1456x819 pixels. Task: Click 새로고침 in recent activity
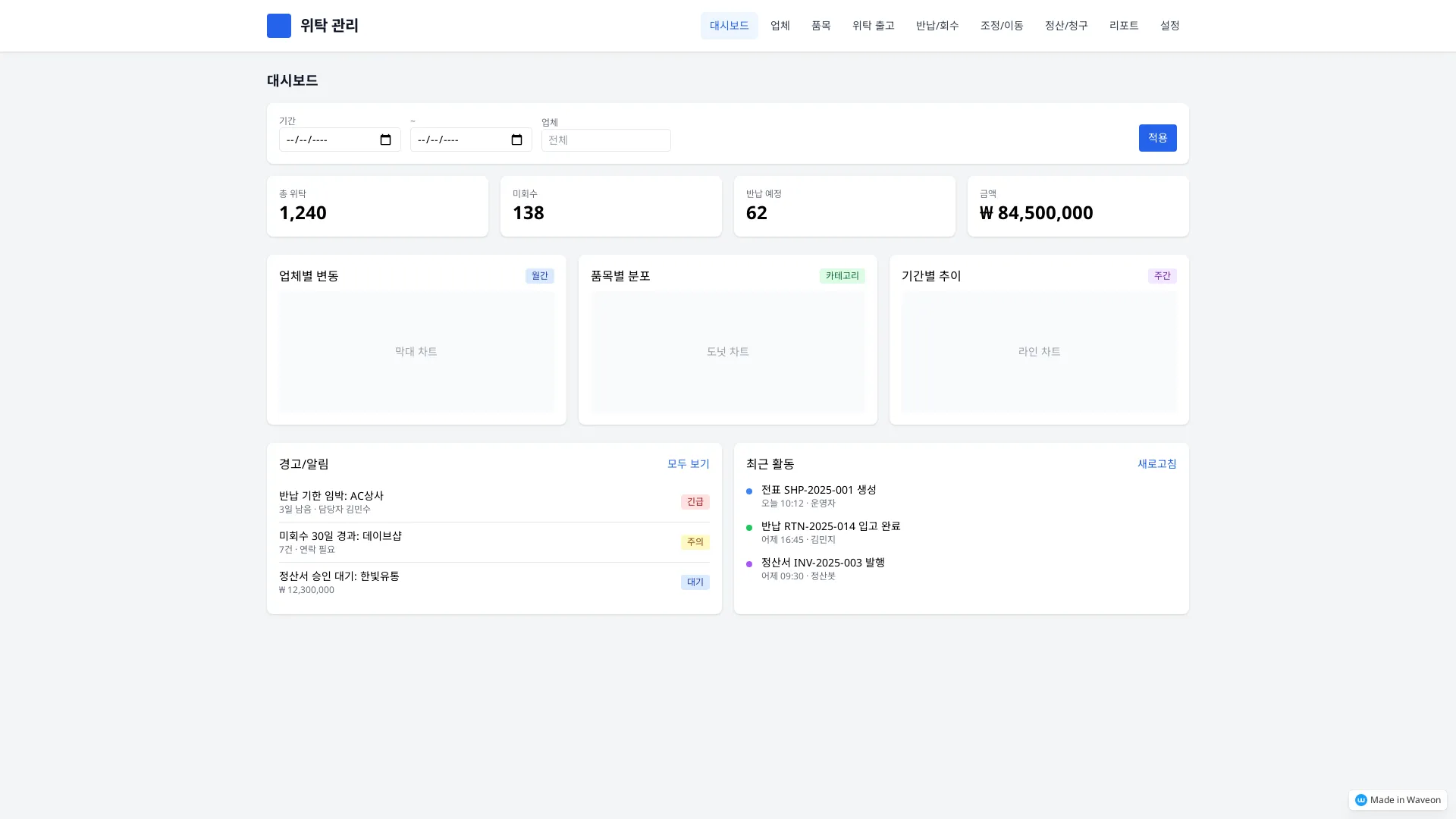[x=1156, y=464]
